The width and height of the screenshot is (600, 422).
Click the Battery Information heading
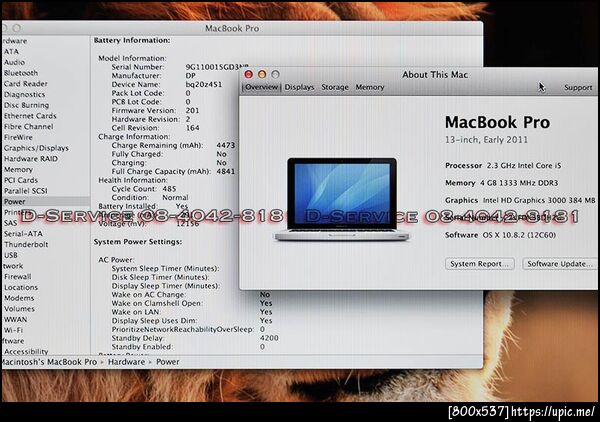132,40
